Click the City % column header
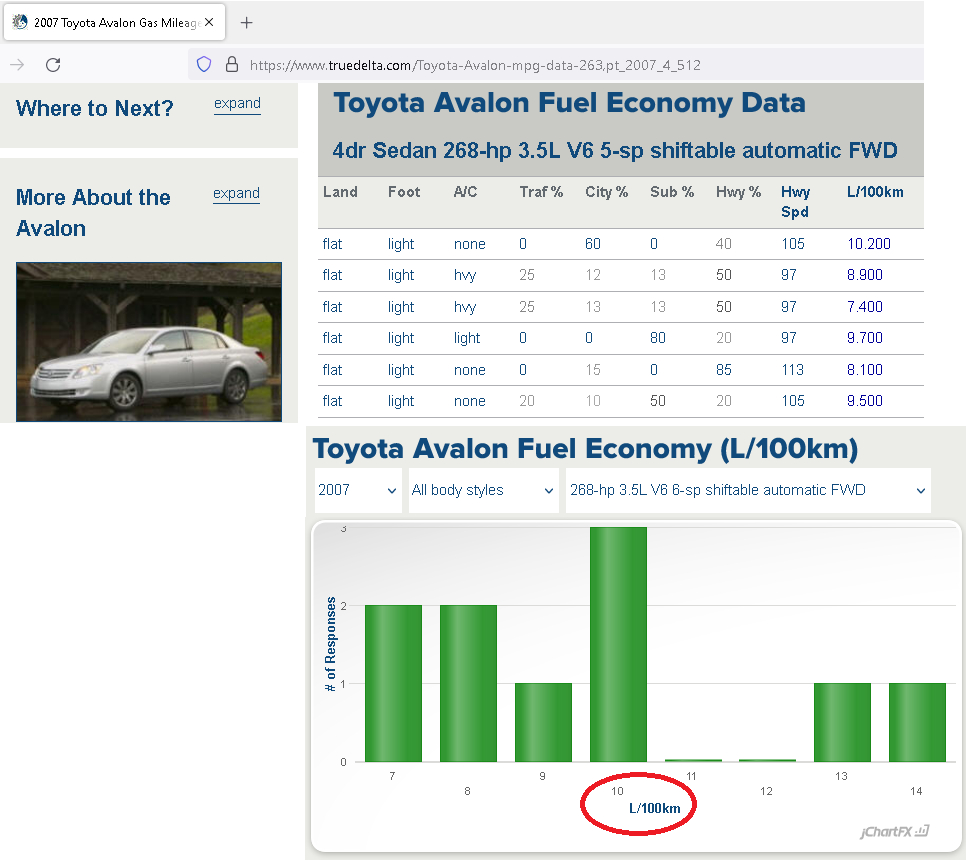 coord(606,192)
